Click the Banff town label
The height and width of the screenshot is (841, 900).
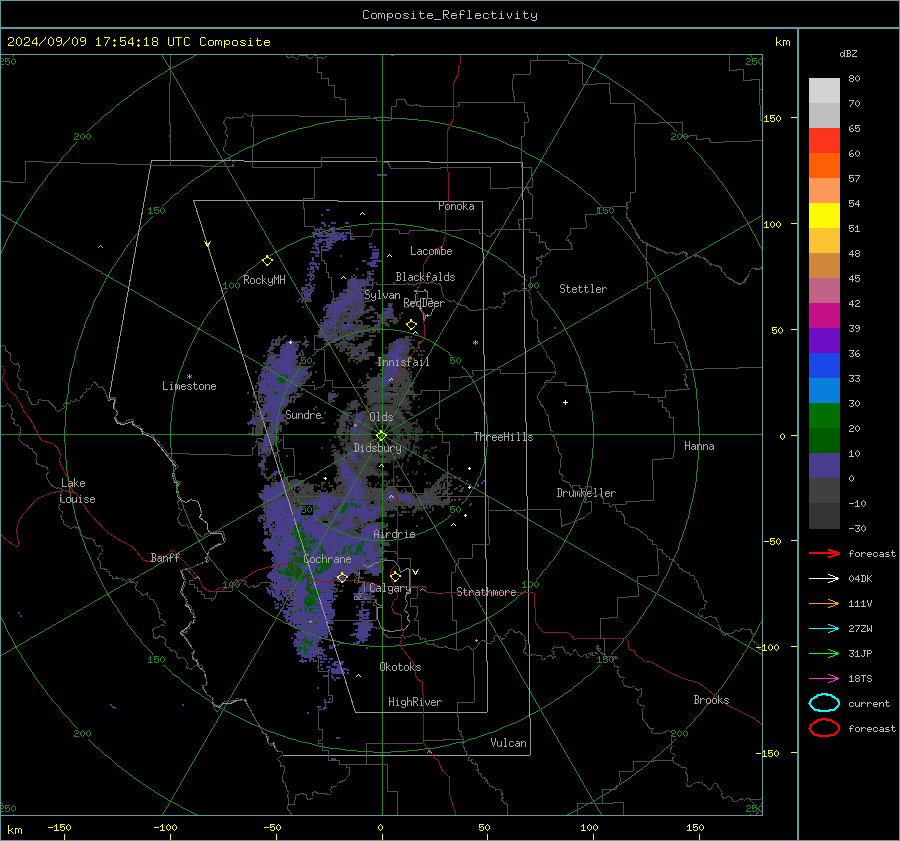pyautogui.click(x=165, y=557)
